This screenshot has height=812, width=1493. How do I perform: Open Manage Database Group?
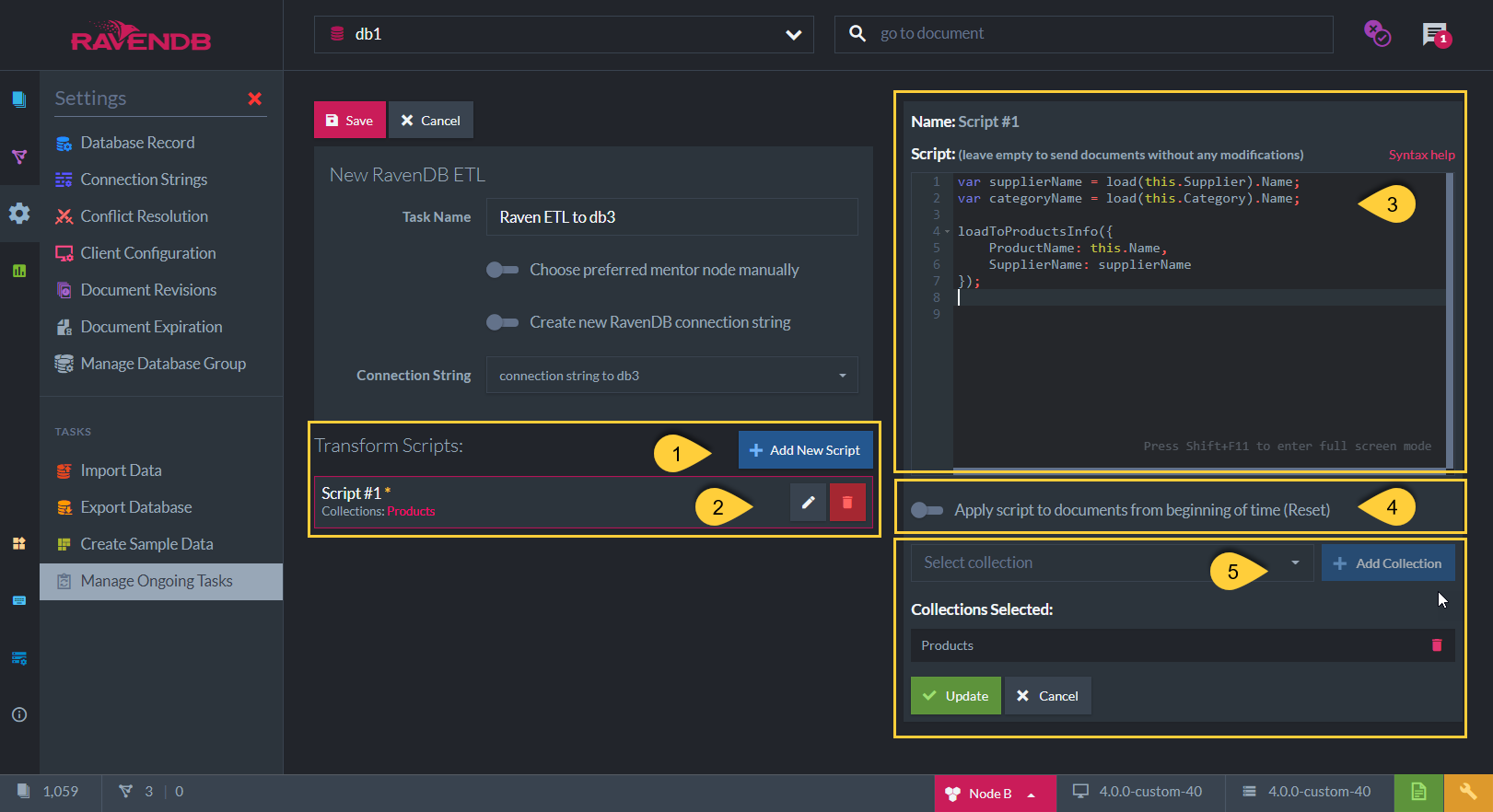point(163,364)
